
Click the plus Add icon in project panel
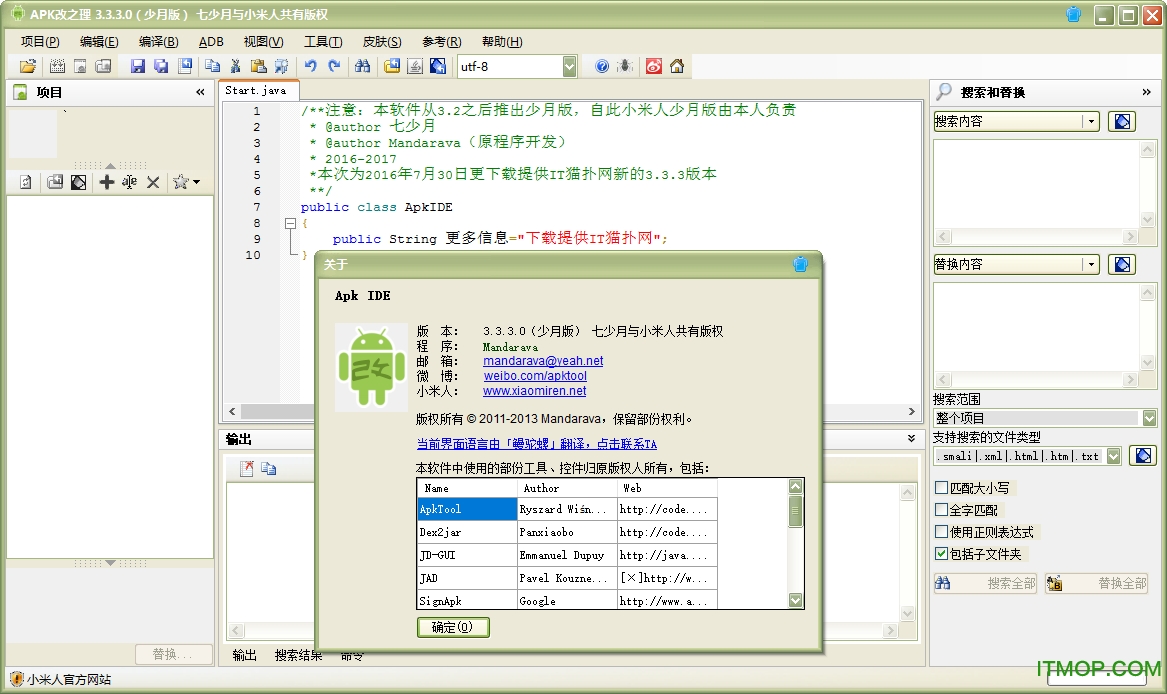(x=107, y=182)
